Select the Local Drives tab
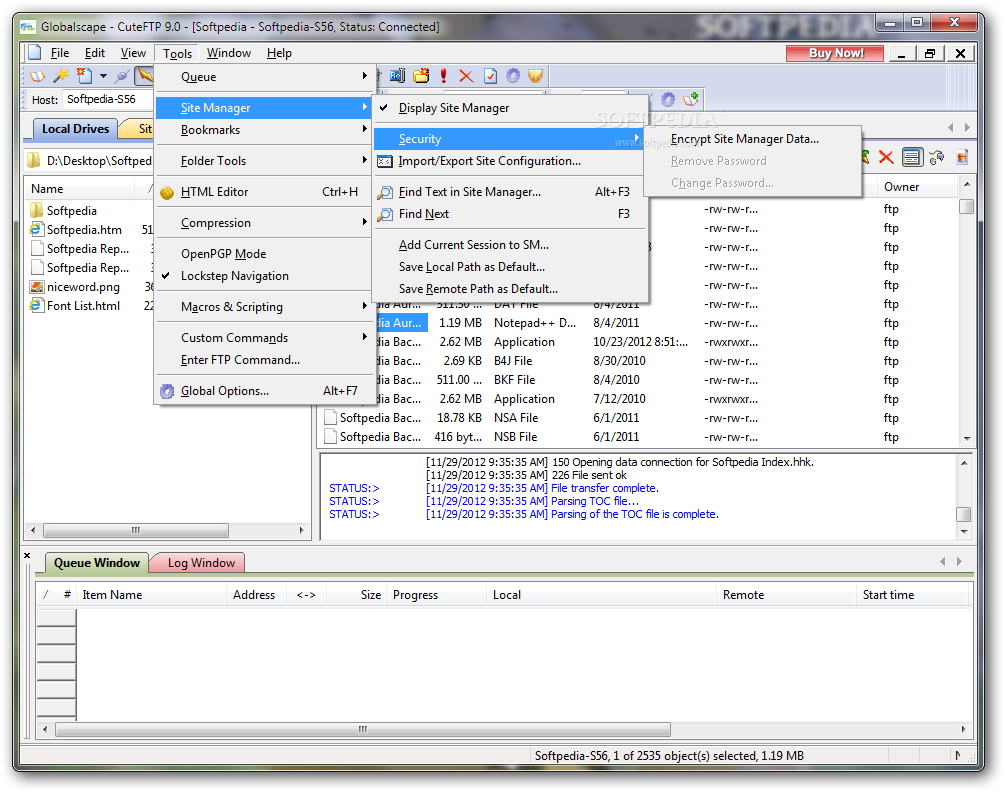Screen dimensions: 1005x792 tap(75, 129)
